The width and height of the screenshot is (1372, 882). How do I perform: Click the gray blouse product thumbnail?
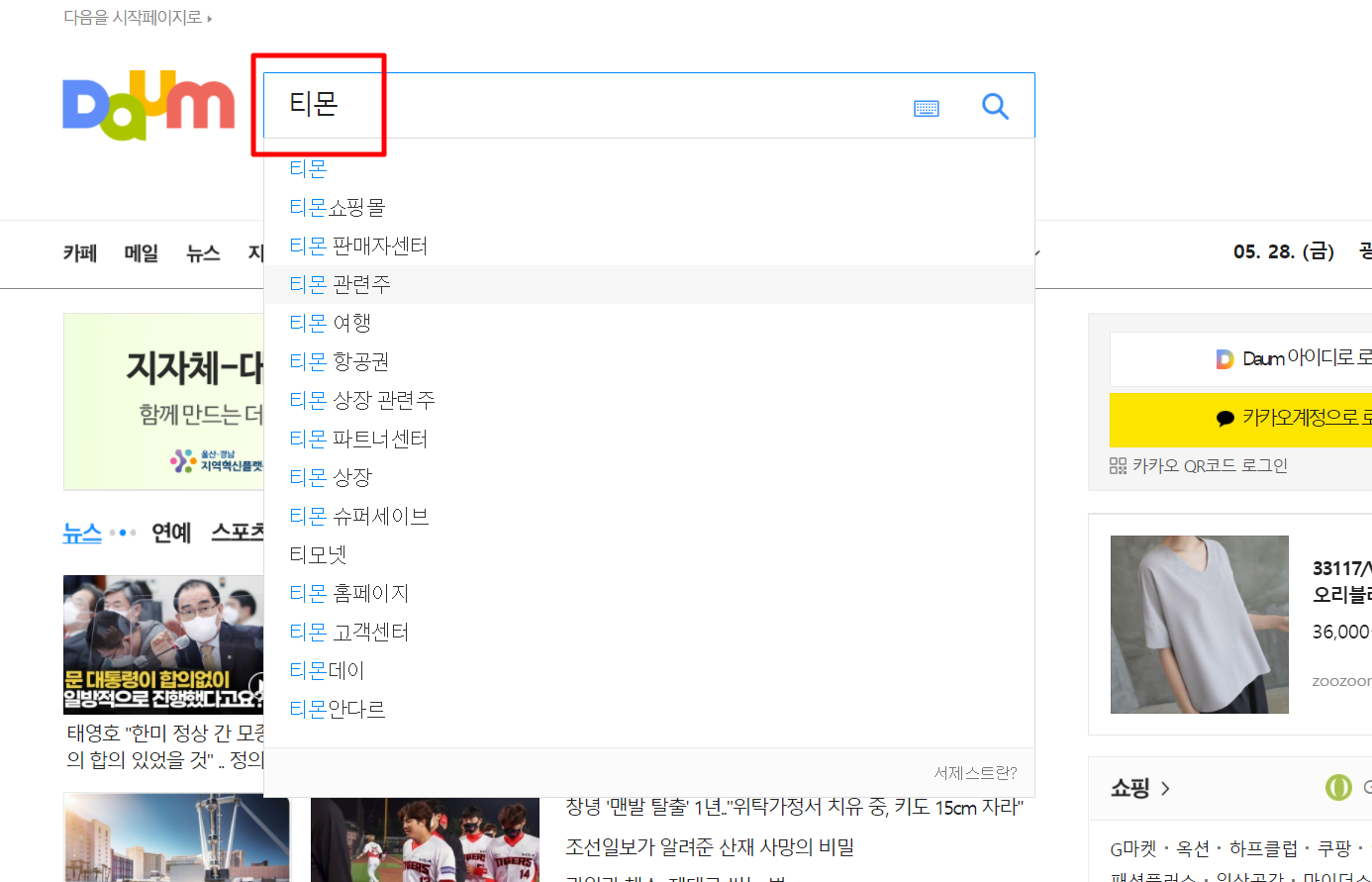(1200, 625)
